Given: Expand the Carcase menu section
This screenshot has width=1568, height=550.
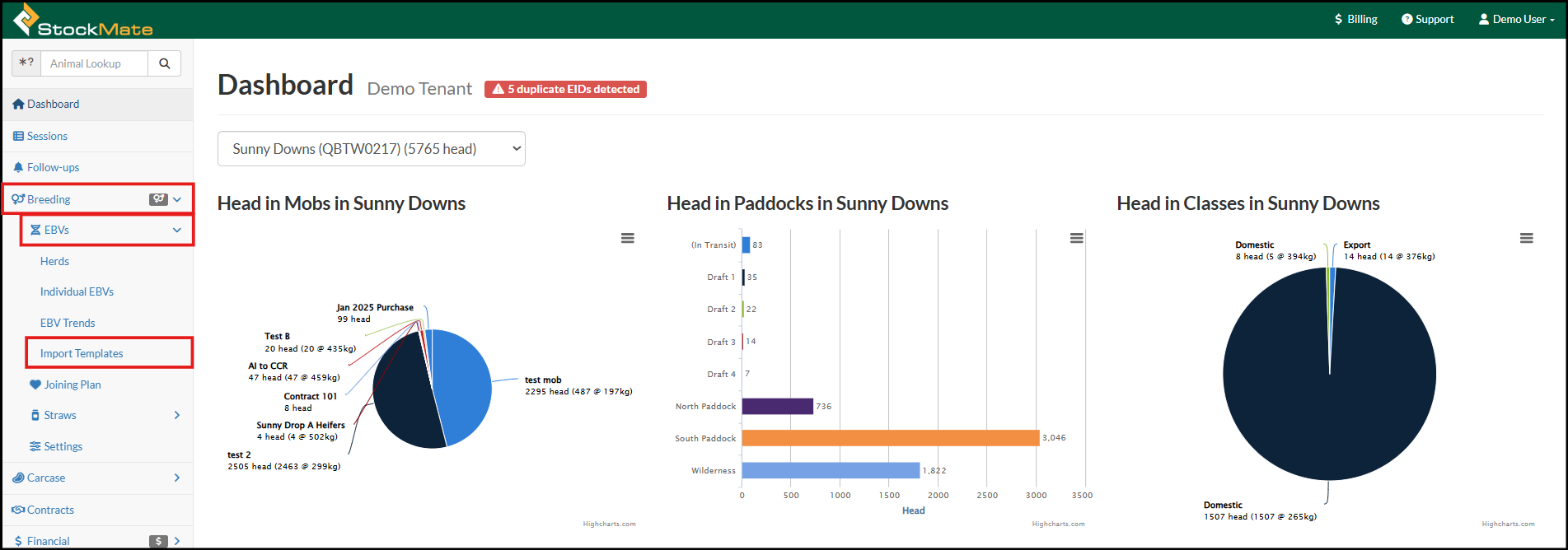Looking at the screenshot, I should [176, 478].
